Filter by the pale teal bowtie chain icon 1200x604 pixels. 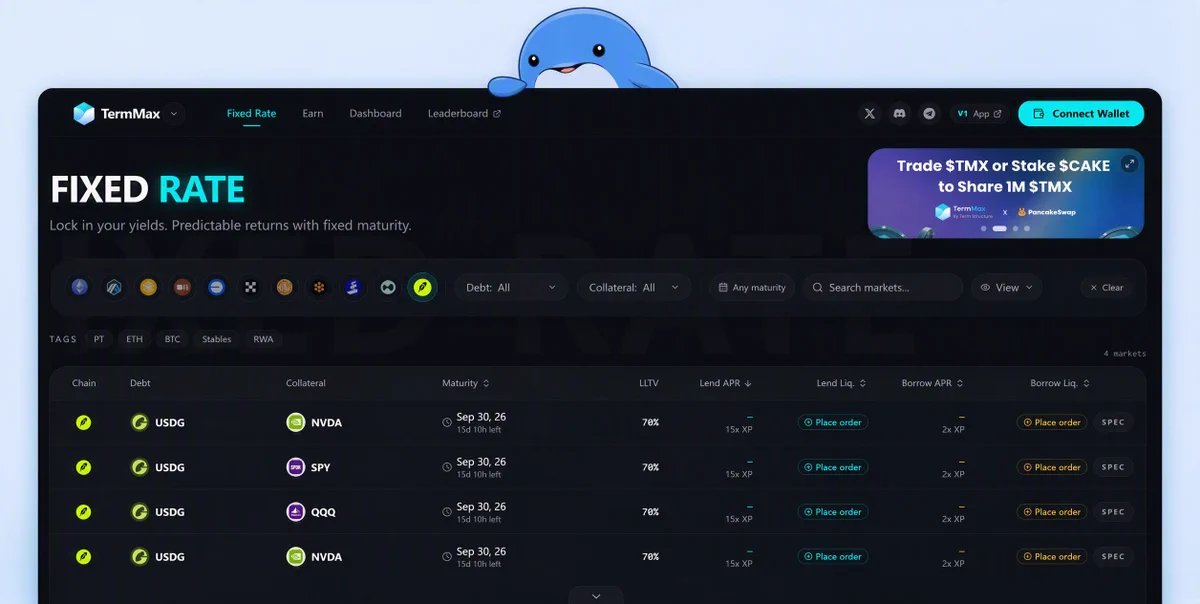pyautogui.click(x=387, y=287)
